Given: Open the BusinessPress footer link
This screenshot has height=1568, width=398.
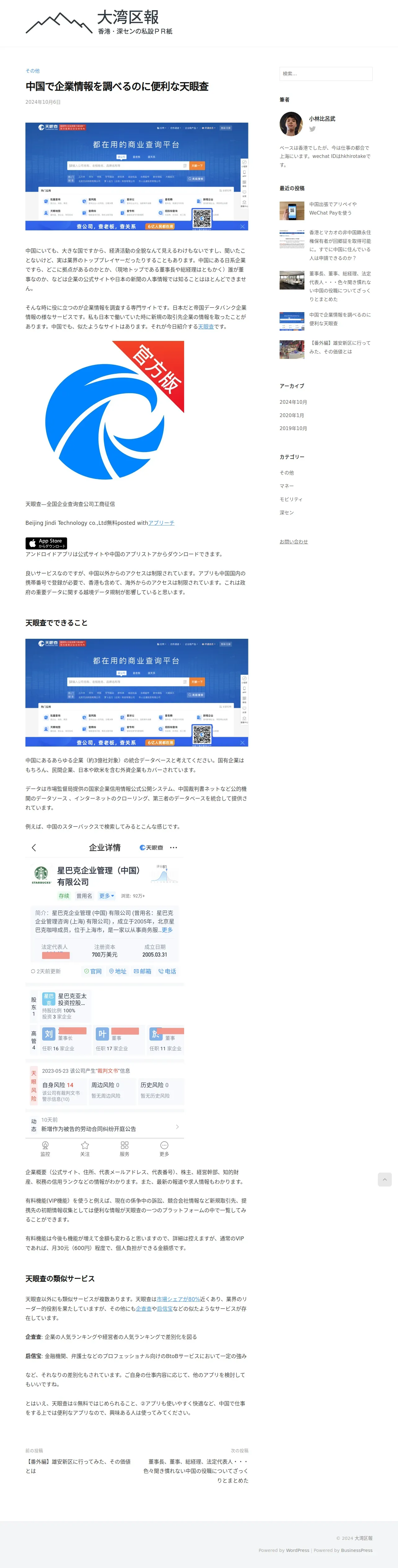Looking at the screenshot, I should point(356,1550).
